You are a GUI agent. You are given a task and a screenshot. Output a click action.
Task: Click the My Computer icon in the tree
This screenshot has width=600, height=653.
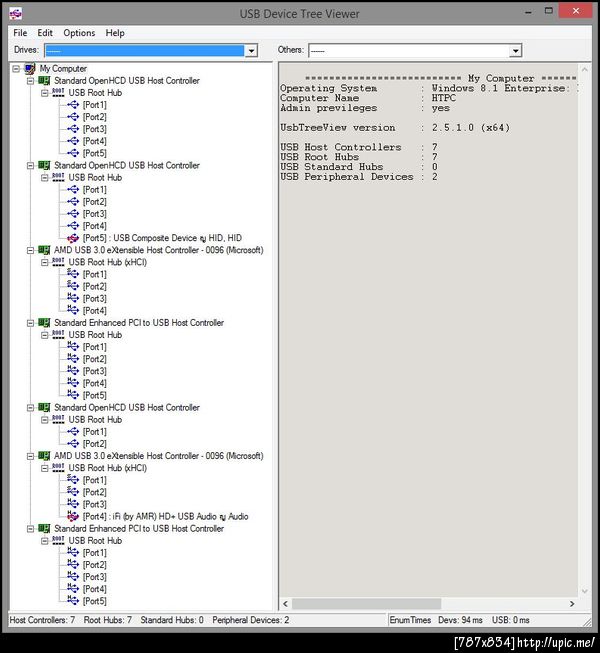(30, 68)
